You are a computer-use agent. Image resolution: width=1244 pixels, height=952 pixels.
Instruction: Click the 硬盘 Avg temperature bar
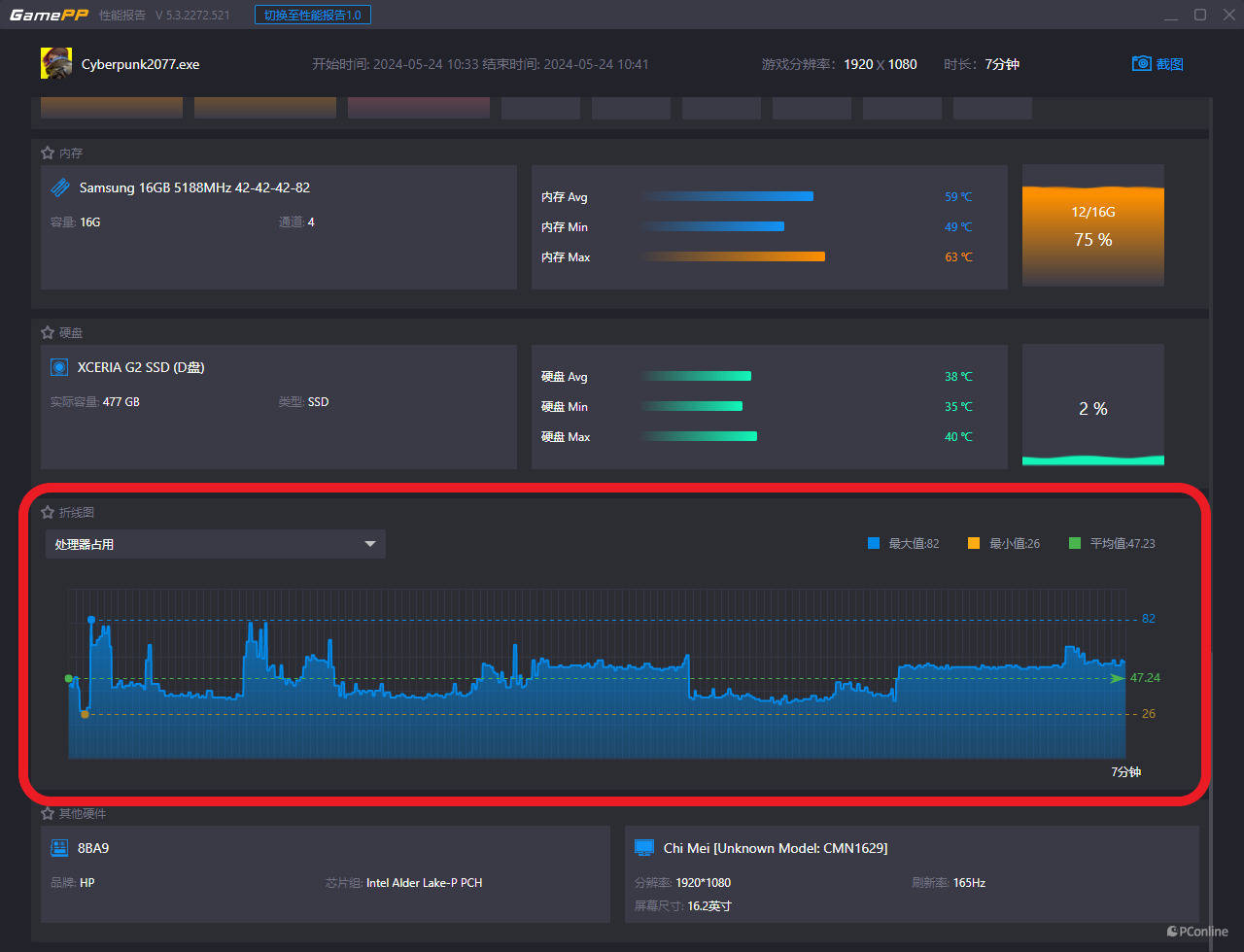696,376
